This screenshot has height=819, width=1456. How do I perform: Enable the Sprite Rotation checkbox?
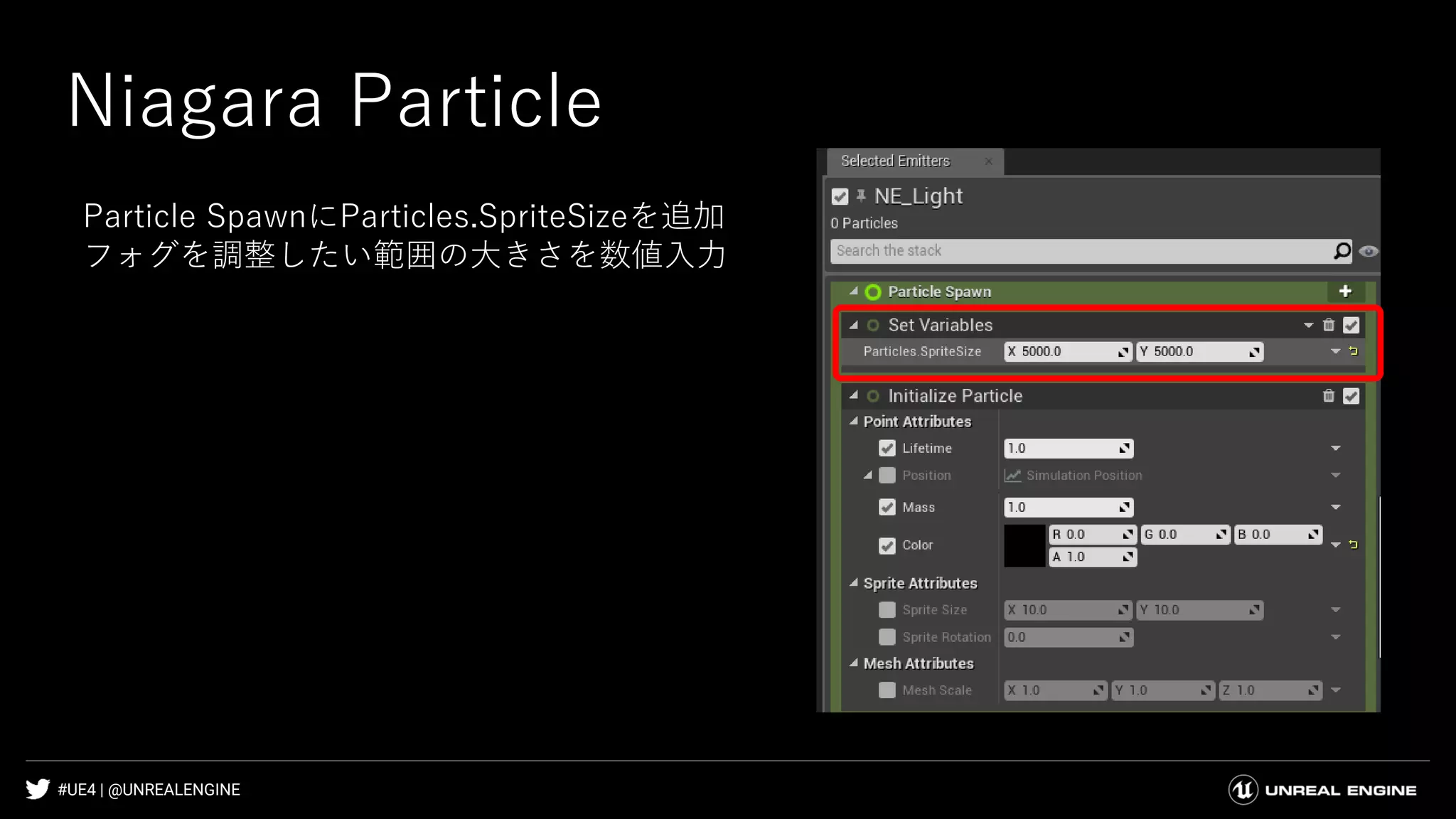click(887, 636)
